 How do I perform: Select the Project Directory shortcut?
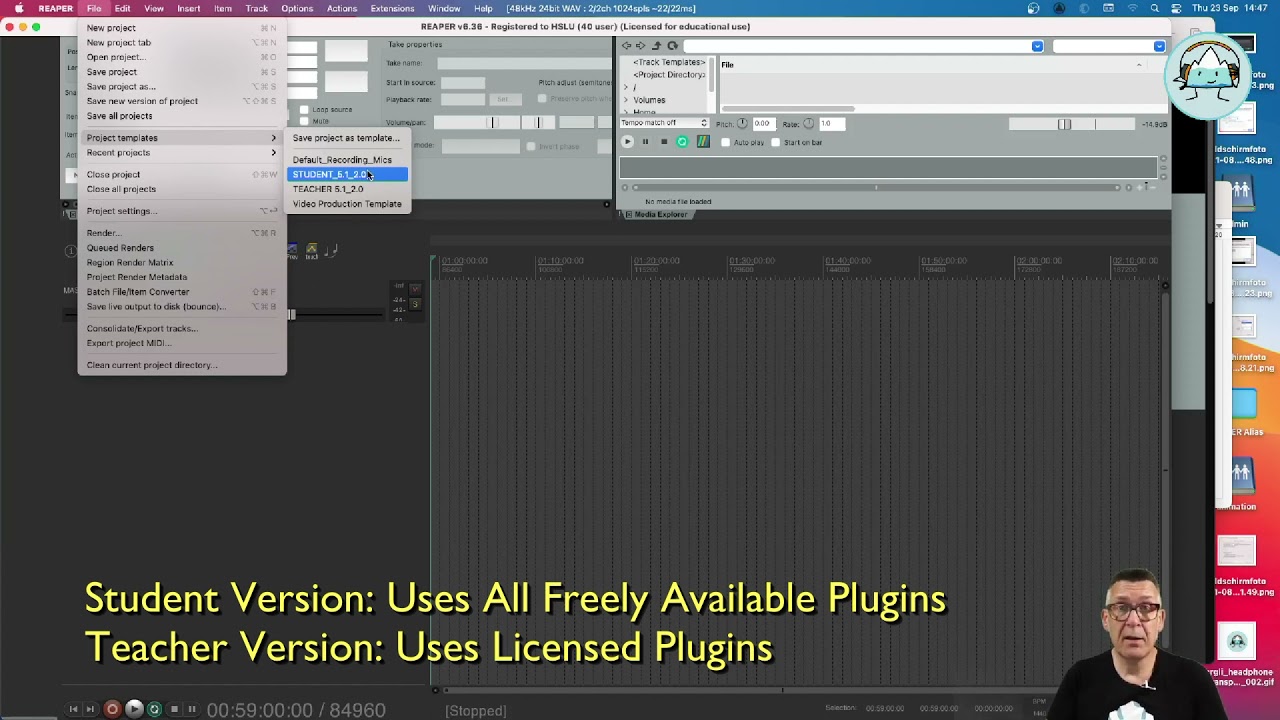click(x=669, y=75)
